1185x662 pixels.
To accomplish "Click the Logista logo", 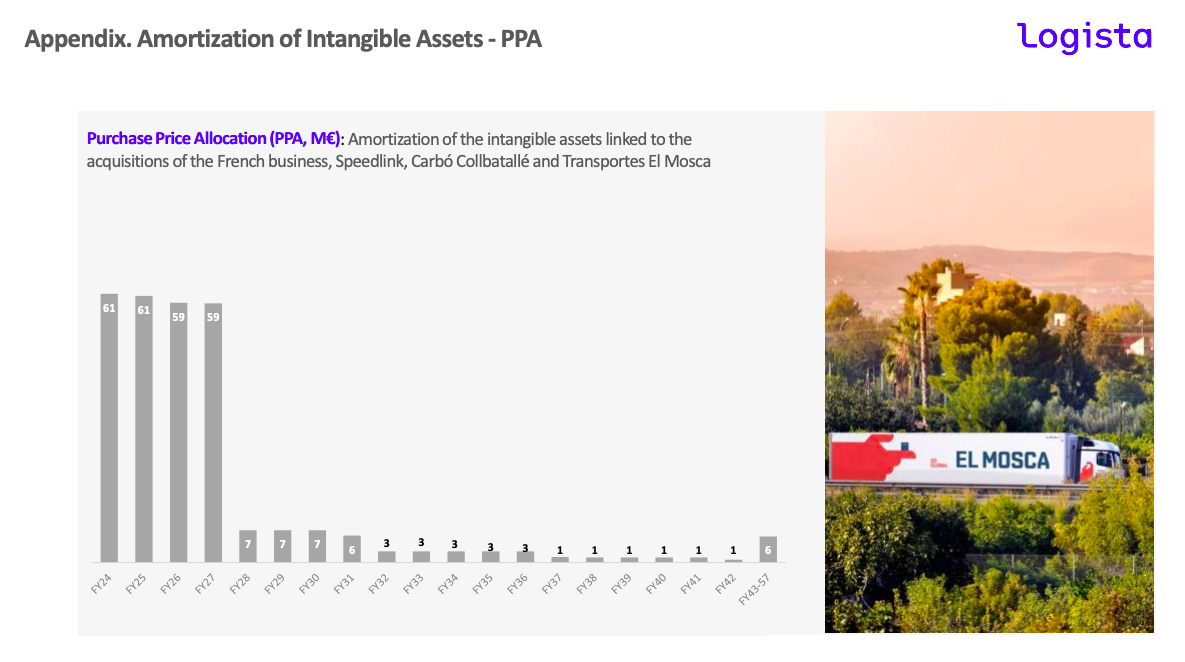I will coord(1084,37).
